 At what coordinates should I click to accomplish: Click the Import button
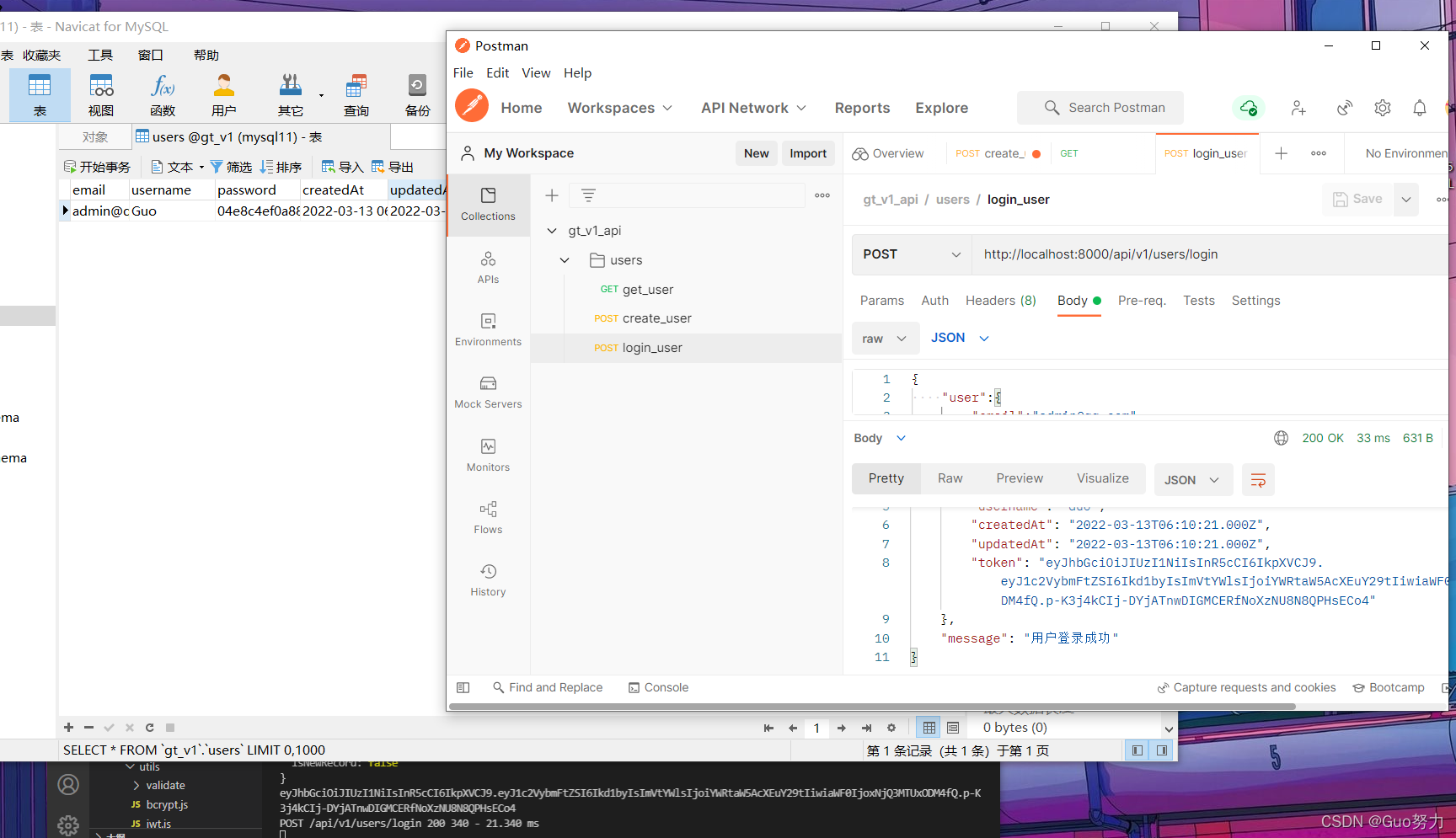[808, 153]
